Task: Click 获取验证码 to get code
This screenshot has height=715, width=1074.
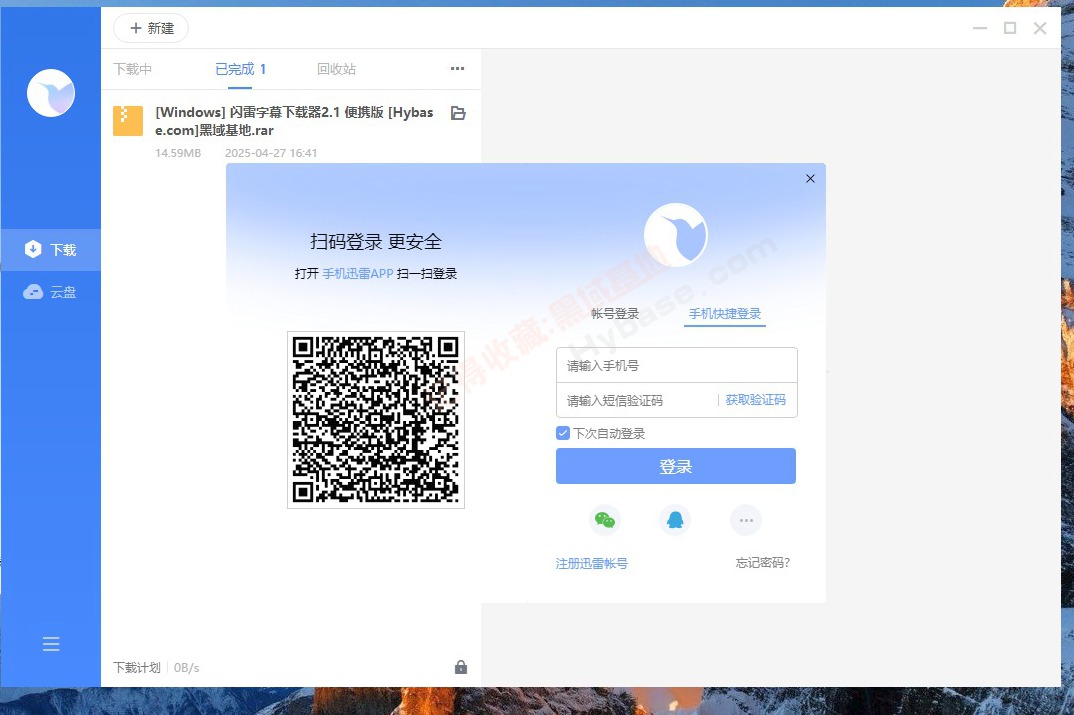Action: point(755,400)
